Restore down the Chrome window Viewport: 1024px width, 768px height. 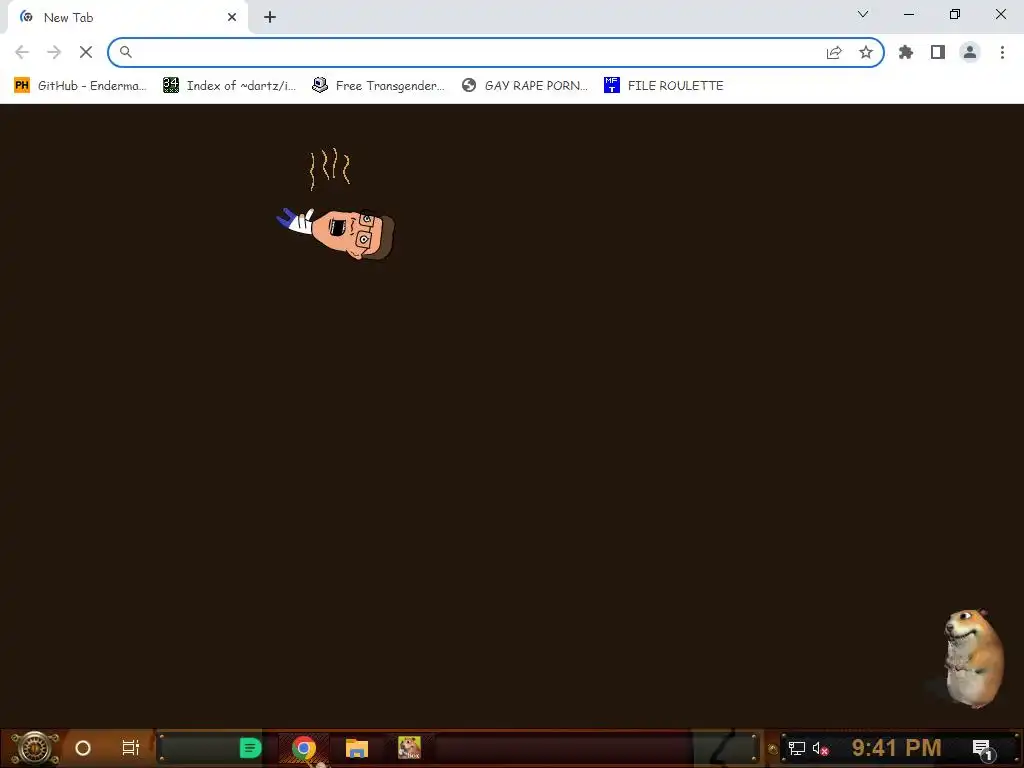tap(955, 14)
